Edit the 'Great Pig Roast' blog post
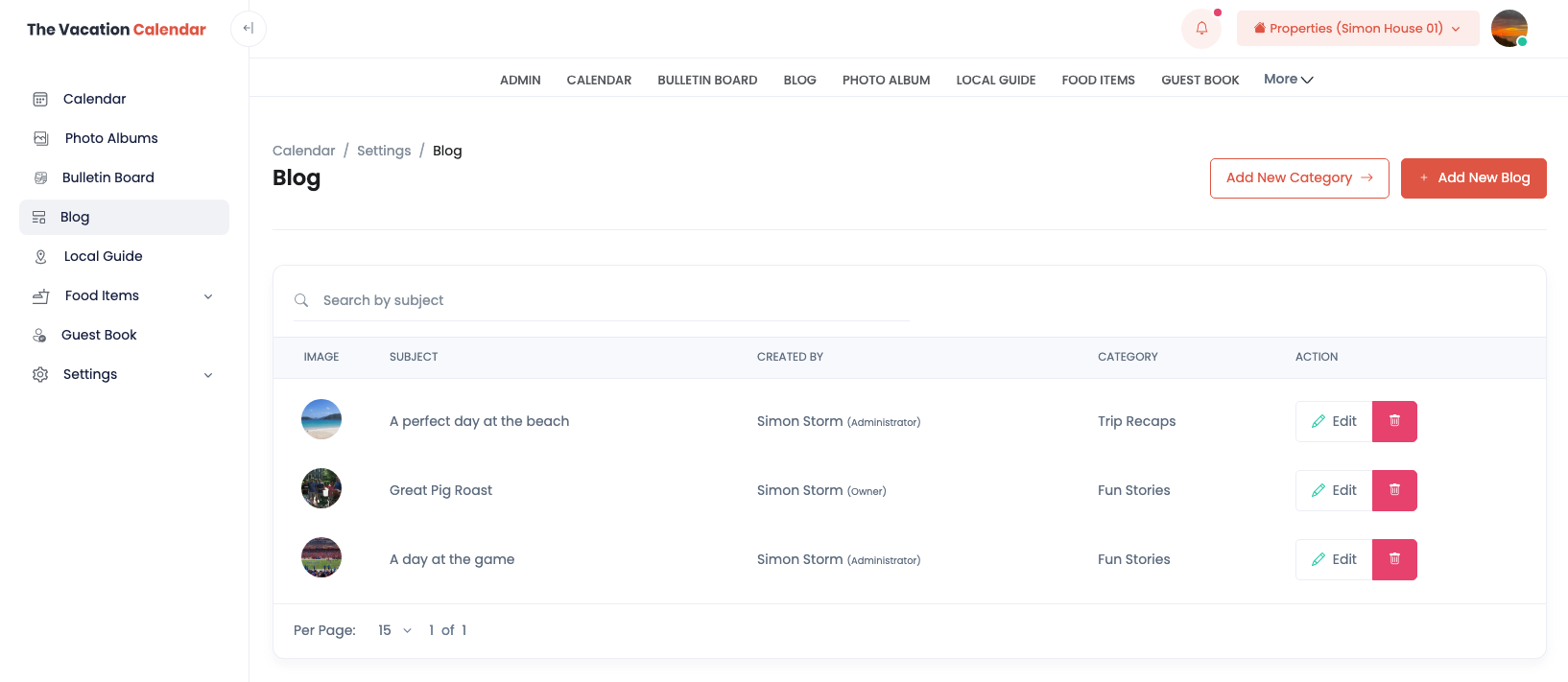The image size is (1568, 682). click(1334, 490)
